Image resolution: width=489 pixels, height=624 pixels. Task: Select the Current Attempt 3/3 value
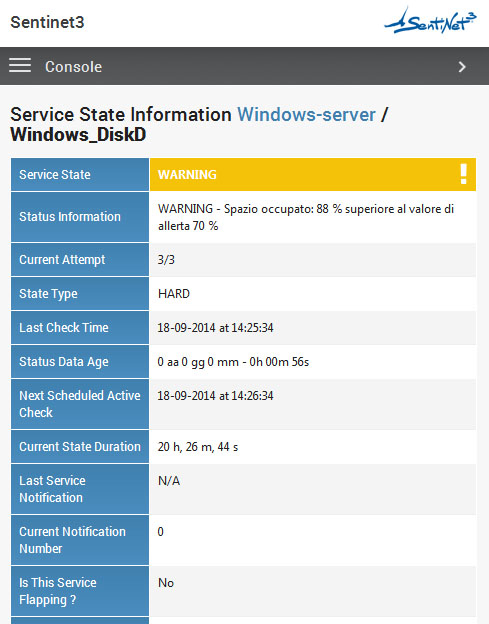click(166, 259)
